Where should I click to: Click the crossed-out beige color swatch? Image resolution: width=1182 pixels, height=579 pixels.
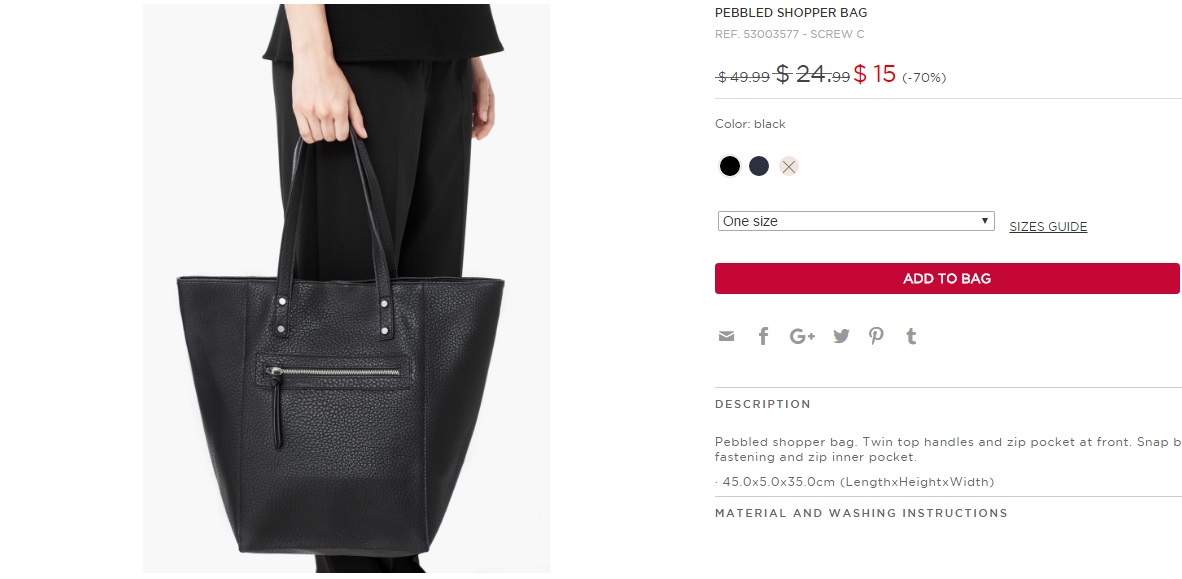click(x=789, y=167)
